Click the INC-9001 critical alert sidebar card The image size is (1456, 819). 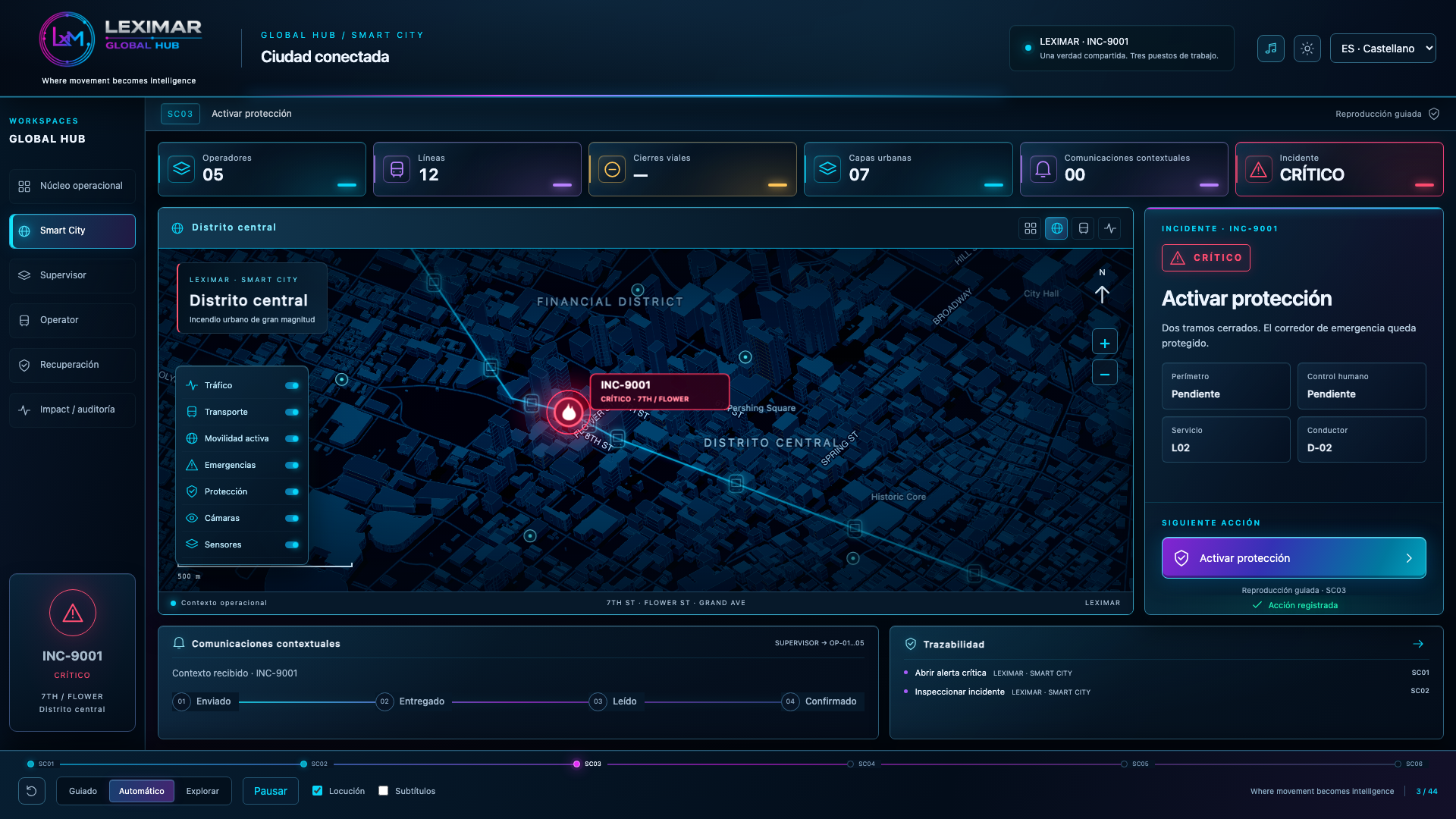[72, 652]
